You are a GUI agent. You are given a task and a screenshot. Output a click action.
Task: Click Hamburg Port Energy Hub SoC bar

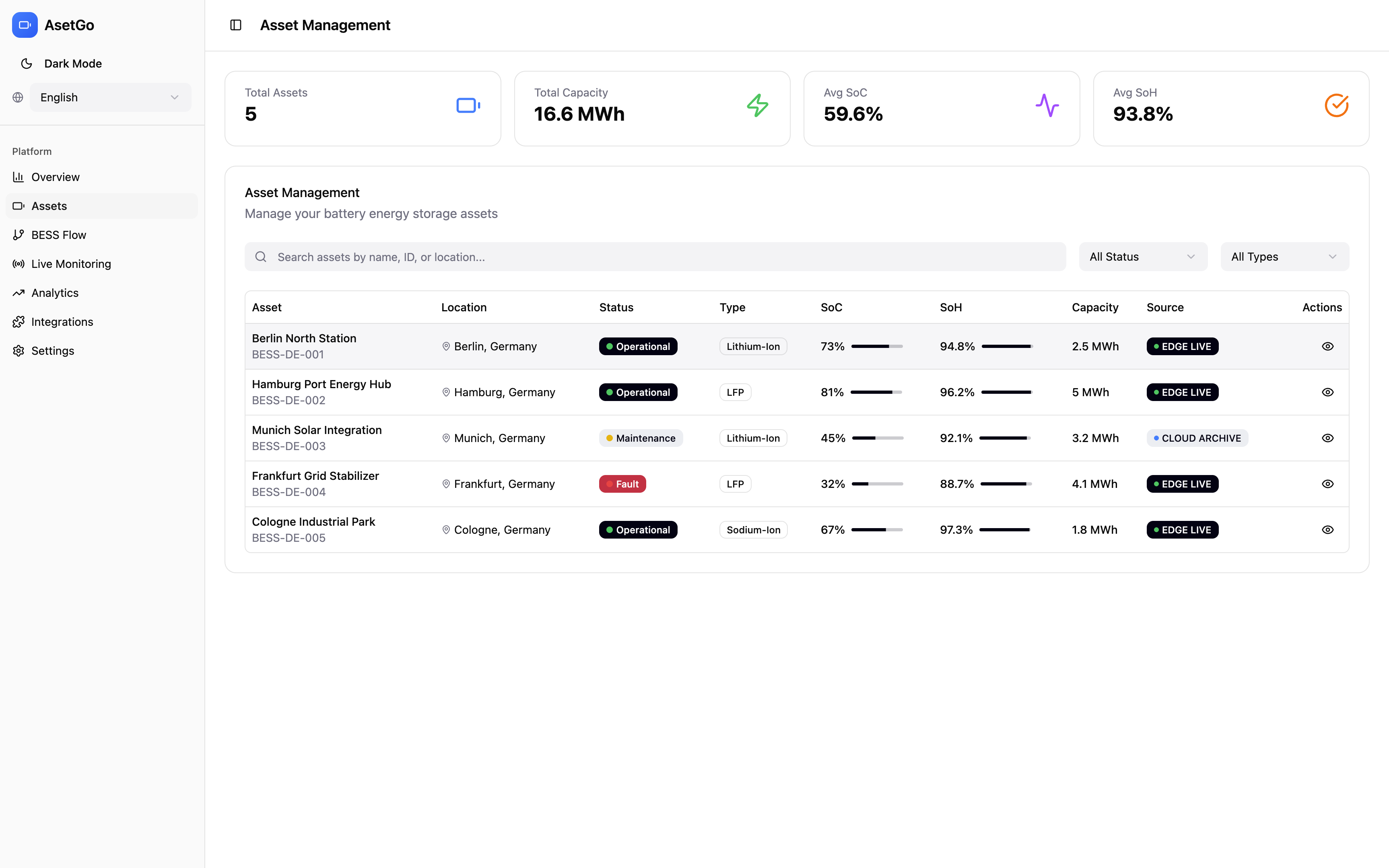coord(876,392)
